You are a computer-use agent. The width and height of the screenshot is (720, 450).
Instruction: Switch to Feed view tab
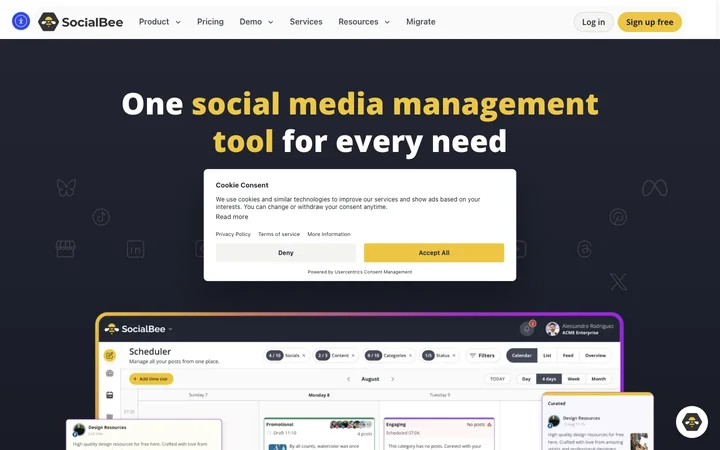pyautogui.click(x=568, y=355)
